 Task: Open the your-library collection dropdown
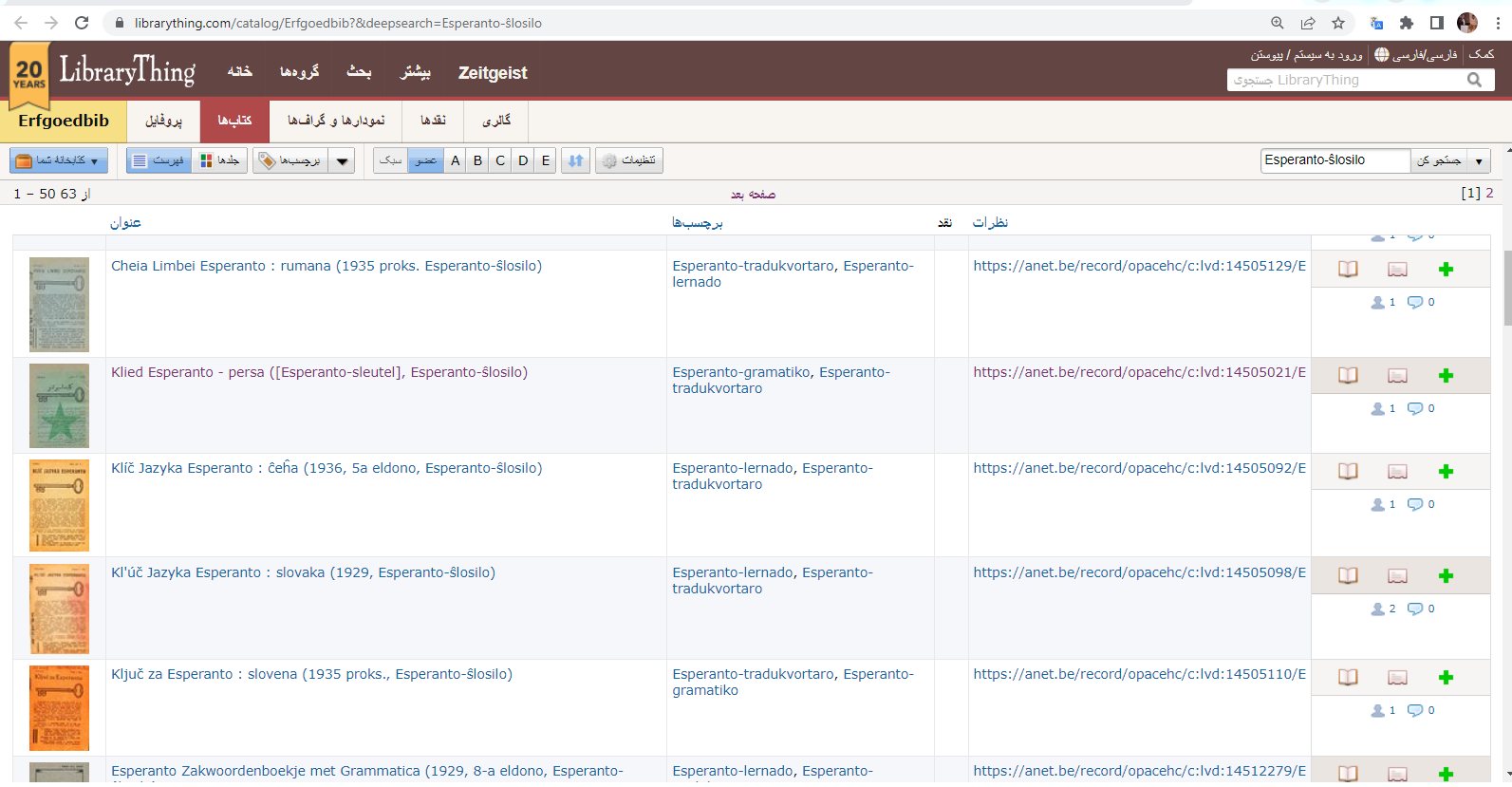tap(59, 160)
